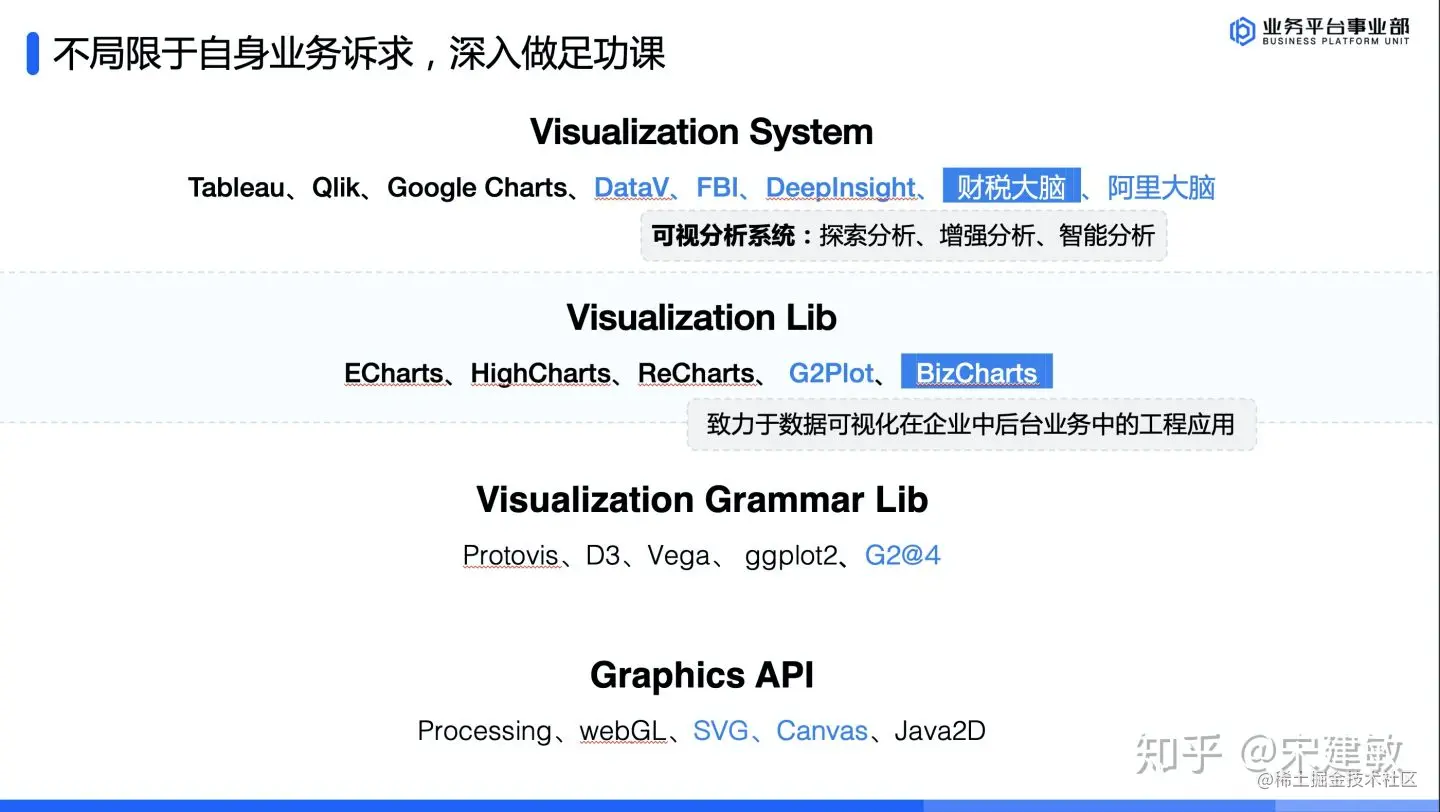Select the slide title 不局限于自身业务诉求，深入做足功课
The image size is (1440, 812).
359,53
